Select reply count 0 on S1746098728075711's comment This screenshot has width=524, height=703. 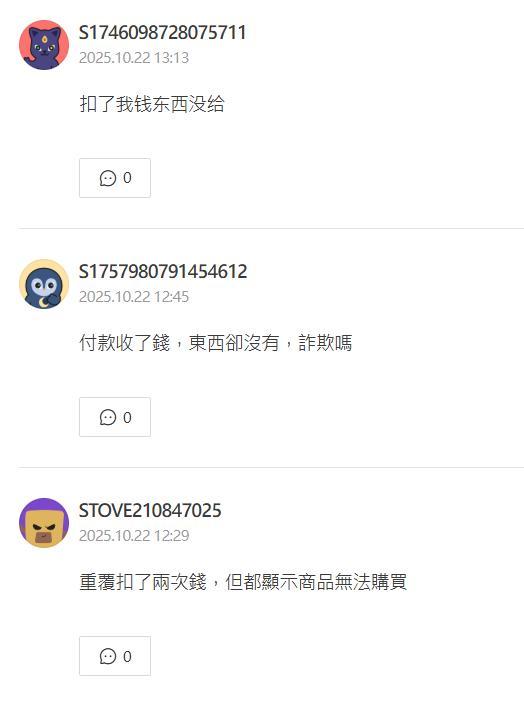click(x=127, y=178)
